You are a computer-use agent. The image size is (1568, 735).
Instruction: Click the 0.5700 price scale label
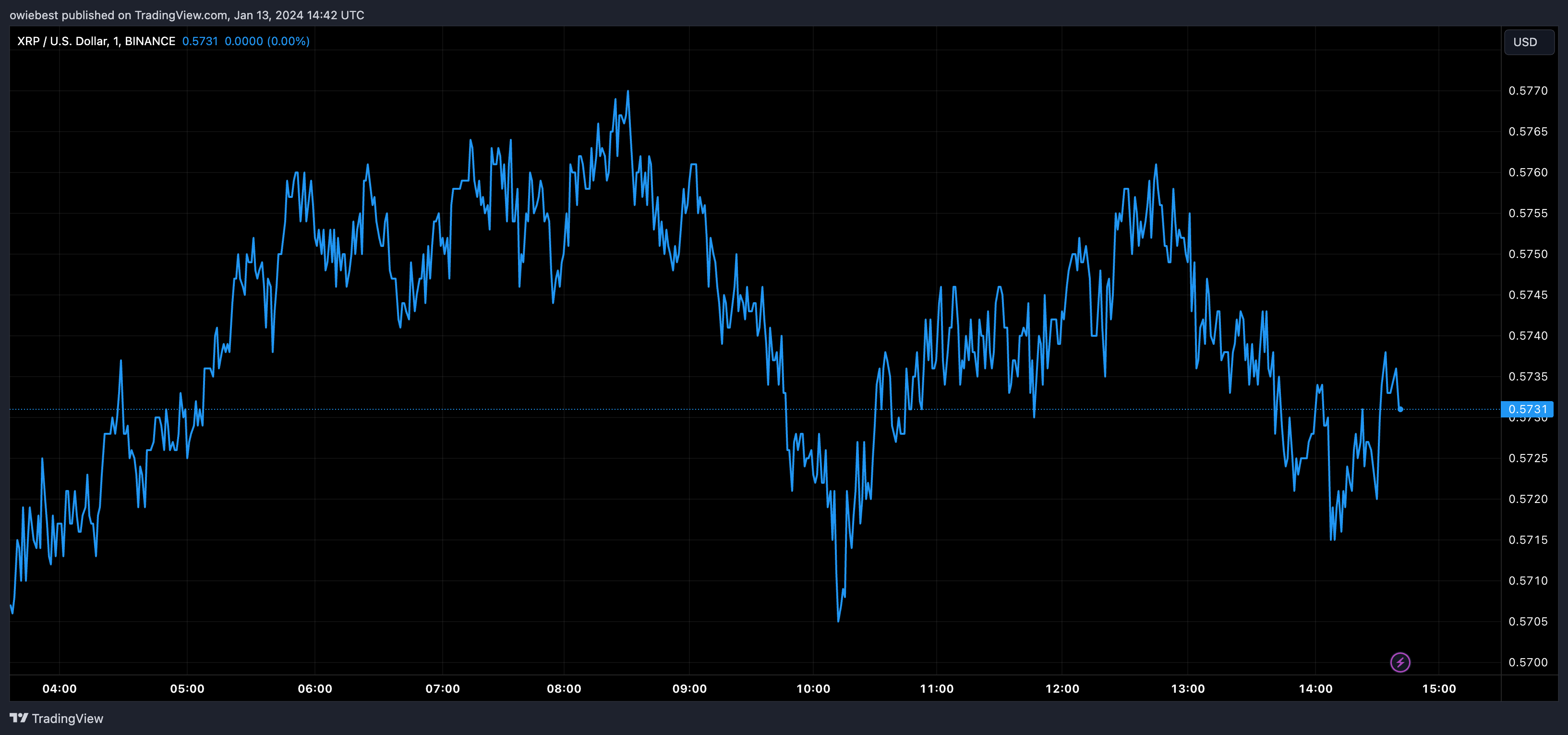[x=1528, y=662]
